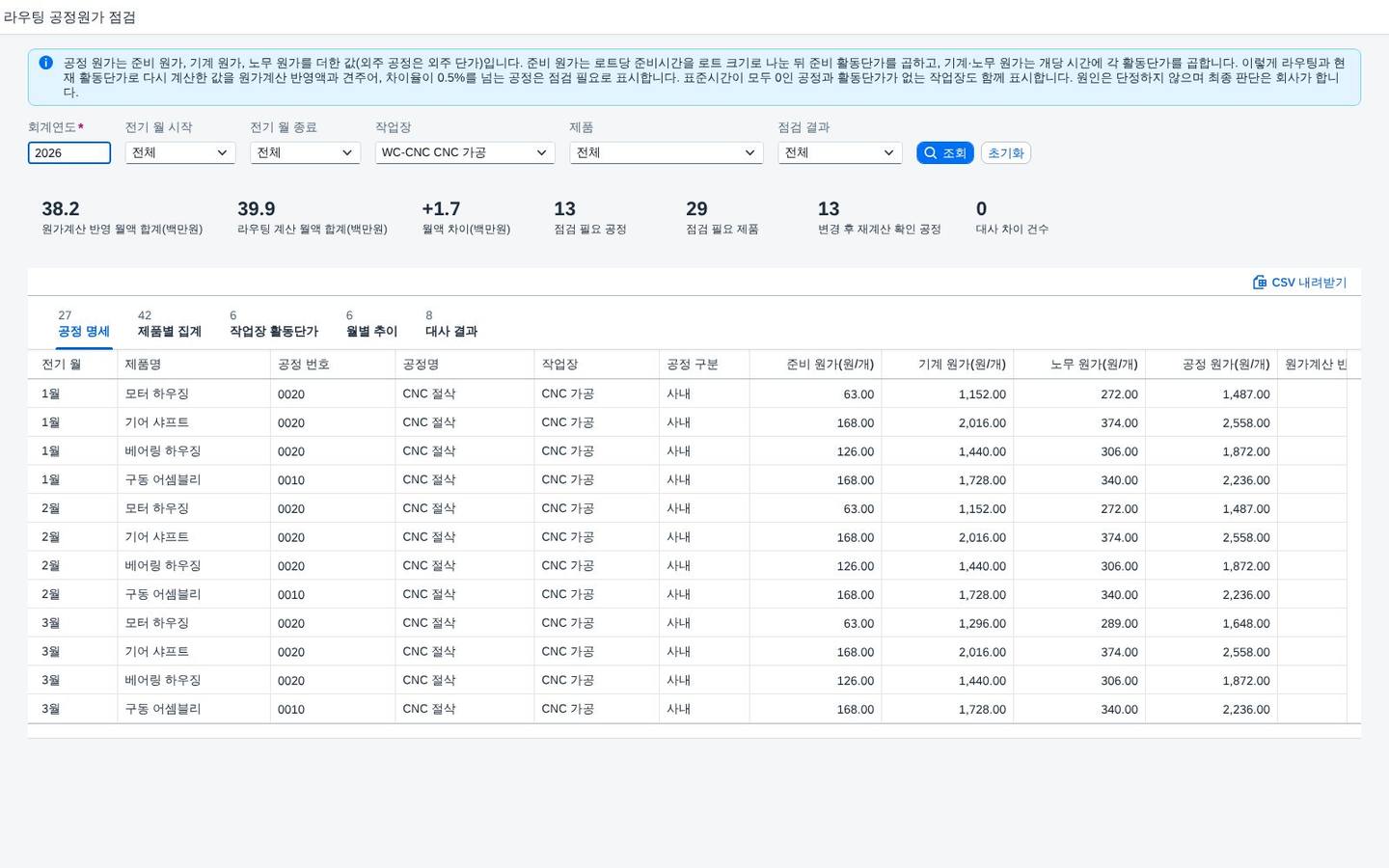Click the 초기화 reset button

pos(1005,152)
